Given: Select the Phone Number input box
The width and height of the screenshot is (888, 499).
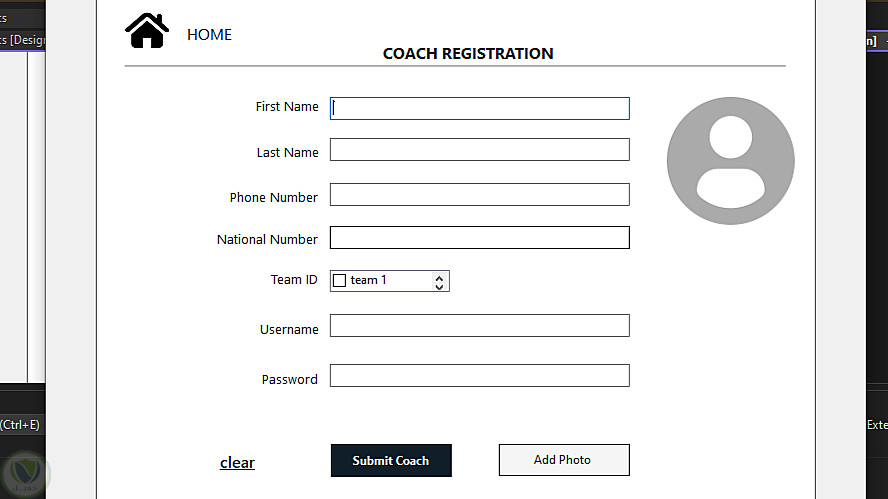Looking at the screenshot, I should (480, 195).
